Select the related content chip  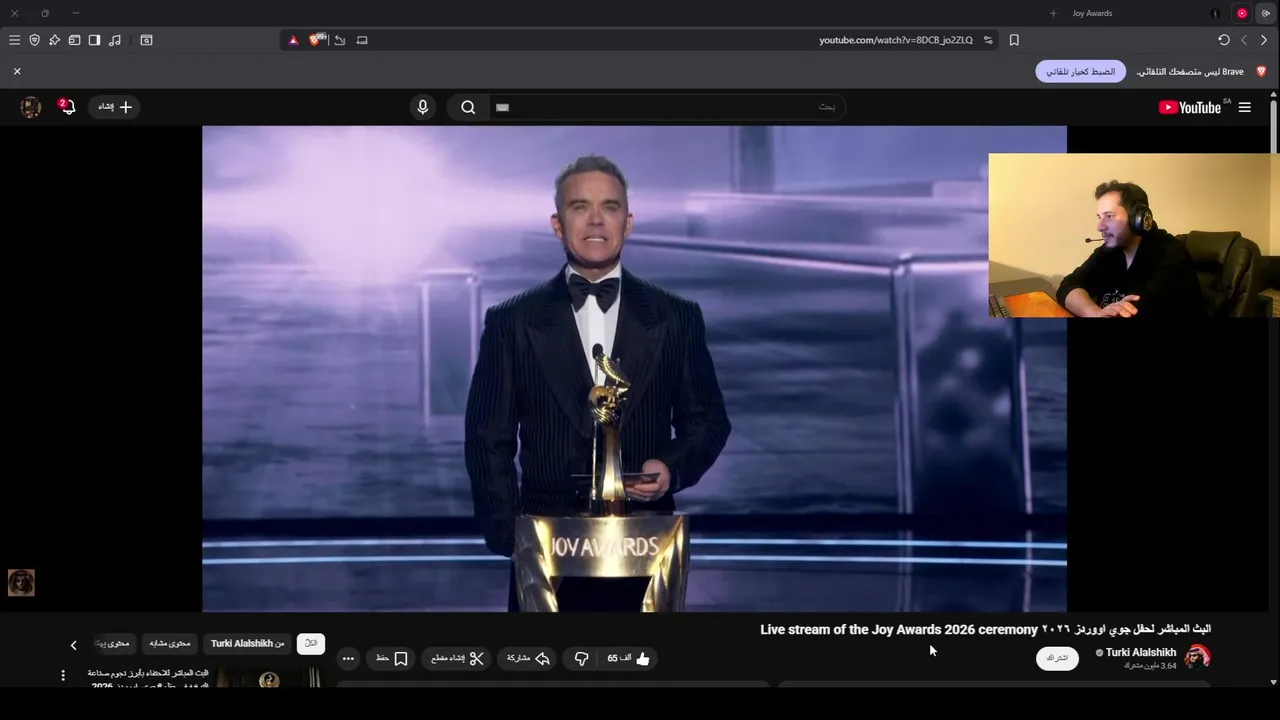(x=169, y=643)
